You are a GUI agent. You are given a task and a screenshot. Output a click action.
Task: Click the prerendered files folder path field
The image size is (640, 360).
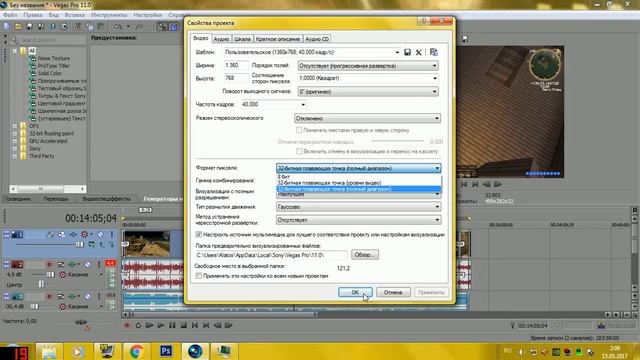point(271,255)
